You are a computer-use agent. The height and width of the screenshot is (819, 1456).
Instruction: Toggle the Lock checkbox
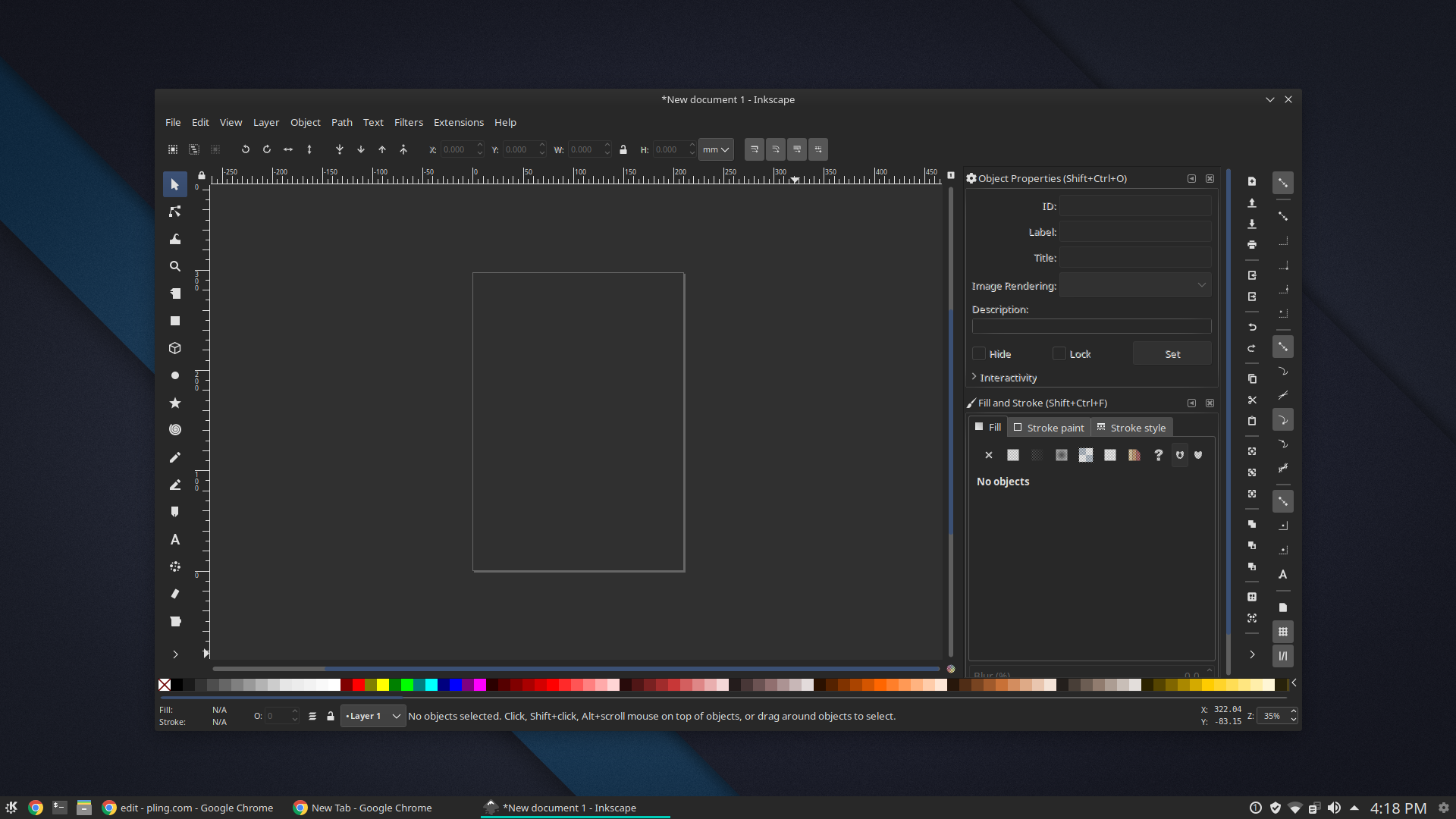tap(1059, 354)
